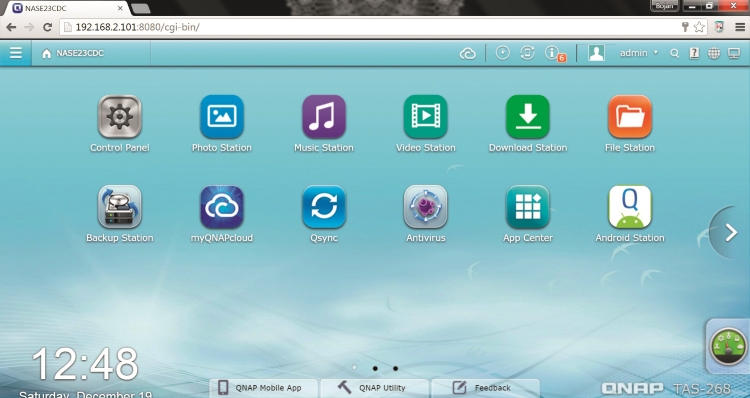Viewport: 750px width, 398px height.
Task: Open language globe icon
Action: tap(714, 53)
